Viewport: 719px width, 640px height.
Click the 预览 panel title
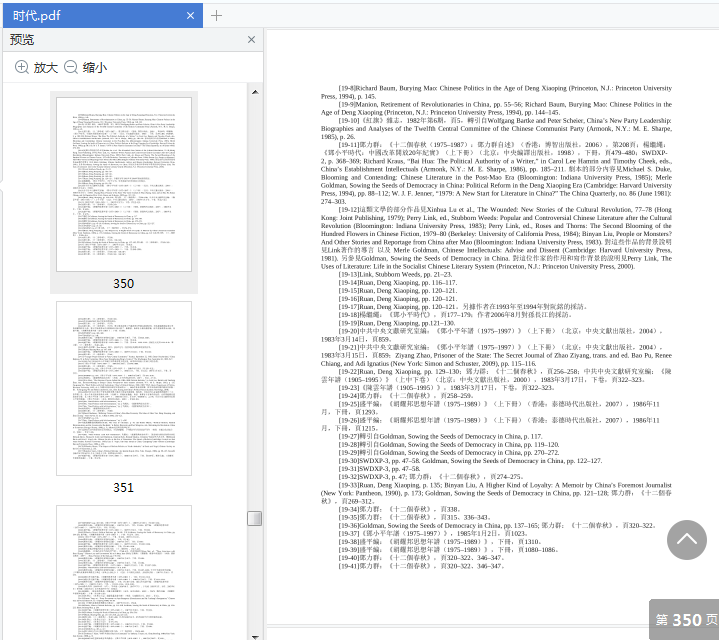coord(22,39)
